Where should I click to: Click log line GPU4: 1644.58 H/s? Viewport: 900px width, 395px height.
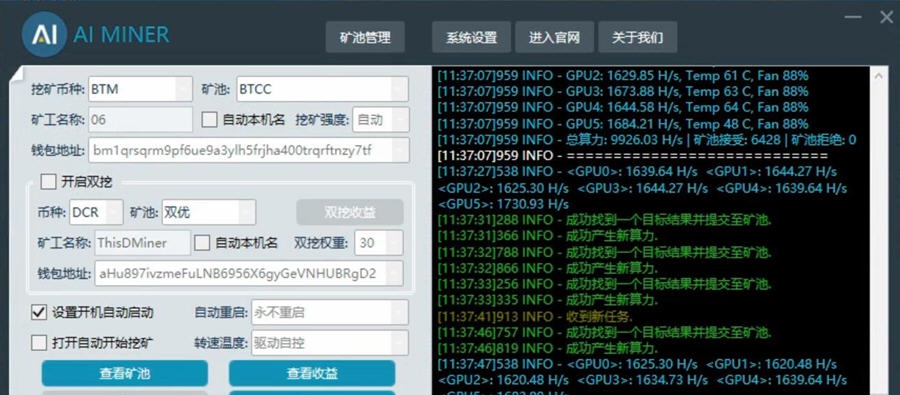coord(623,107)
